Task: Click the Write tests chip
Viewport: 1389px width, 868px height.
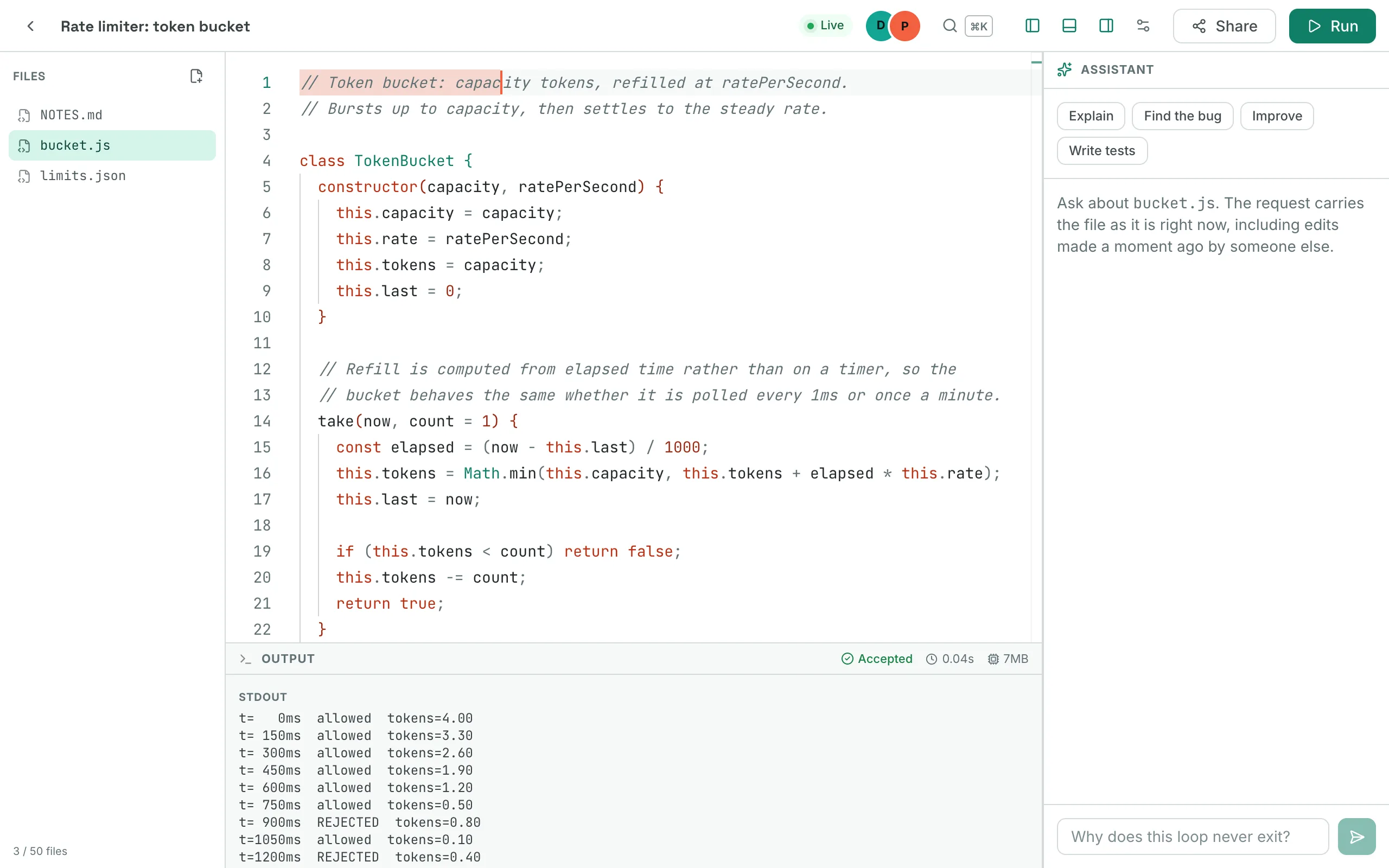Action: tap(1102, 151)
